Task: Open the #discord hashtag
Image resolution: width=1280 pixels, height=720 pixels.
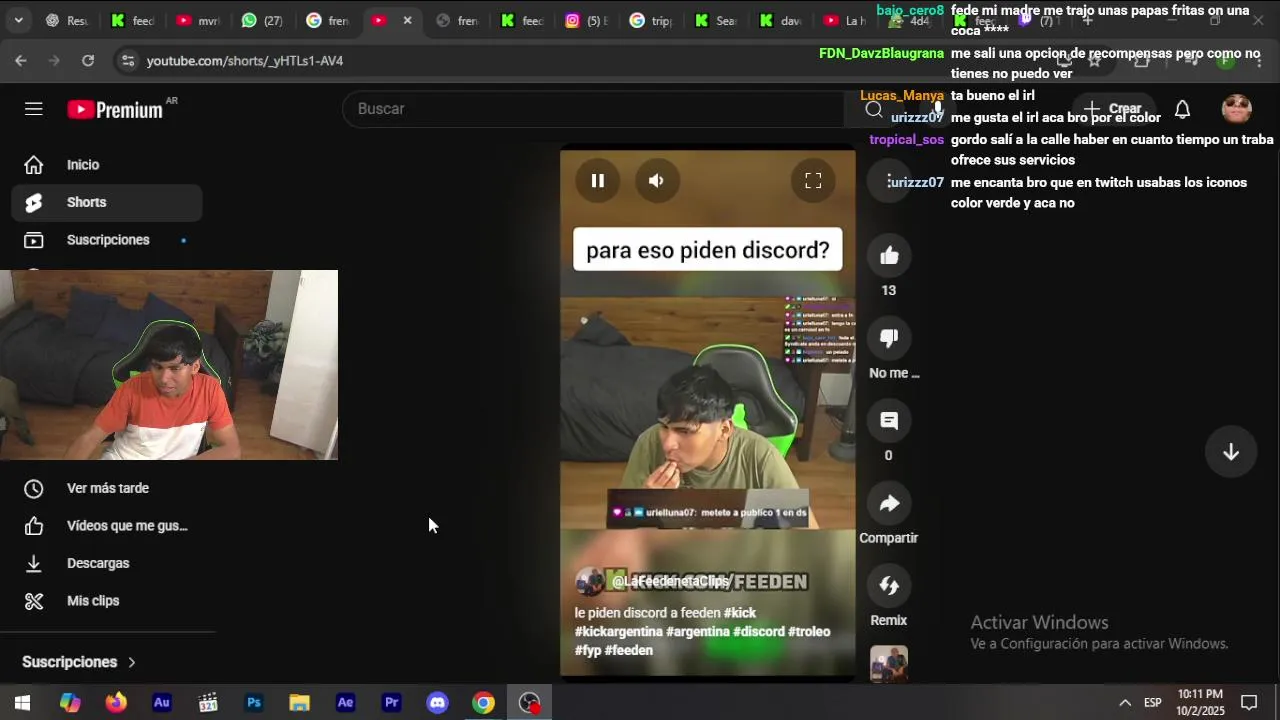Action: 758,632
